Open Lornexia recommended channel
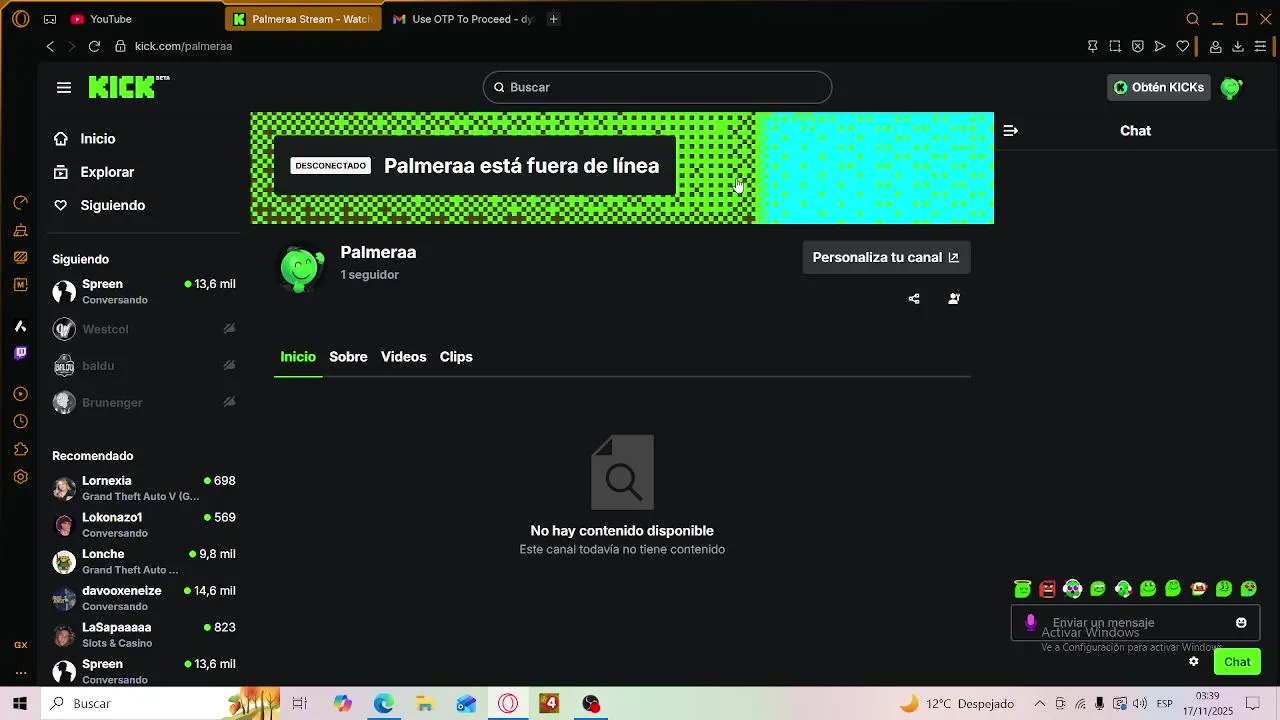 (144, 488)
